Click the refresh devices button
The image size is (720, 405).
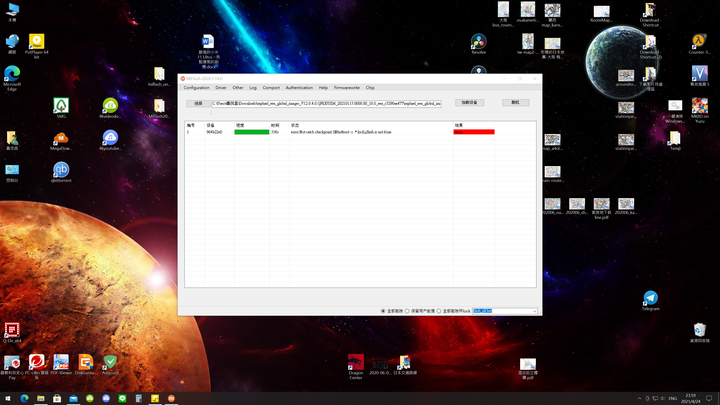pyautogui.click(x=469, y=102)
